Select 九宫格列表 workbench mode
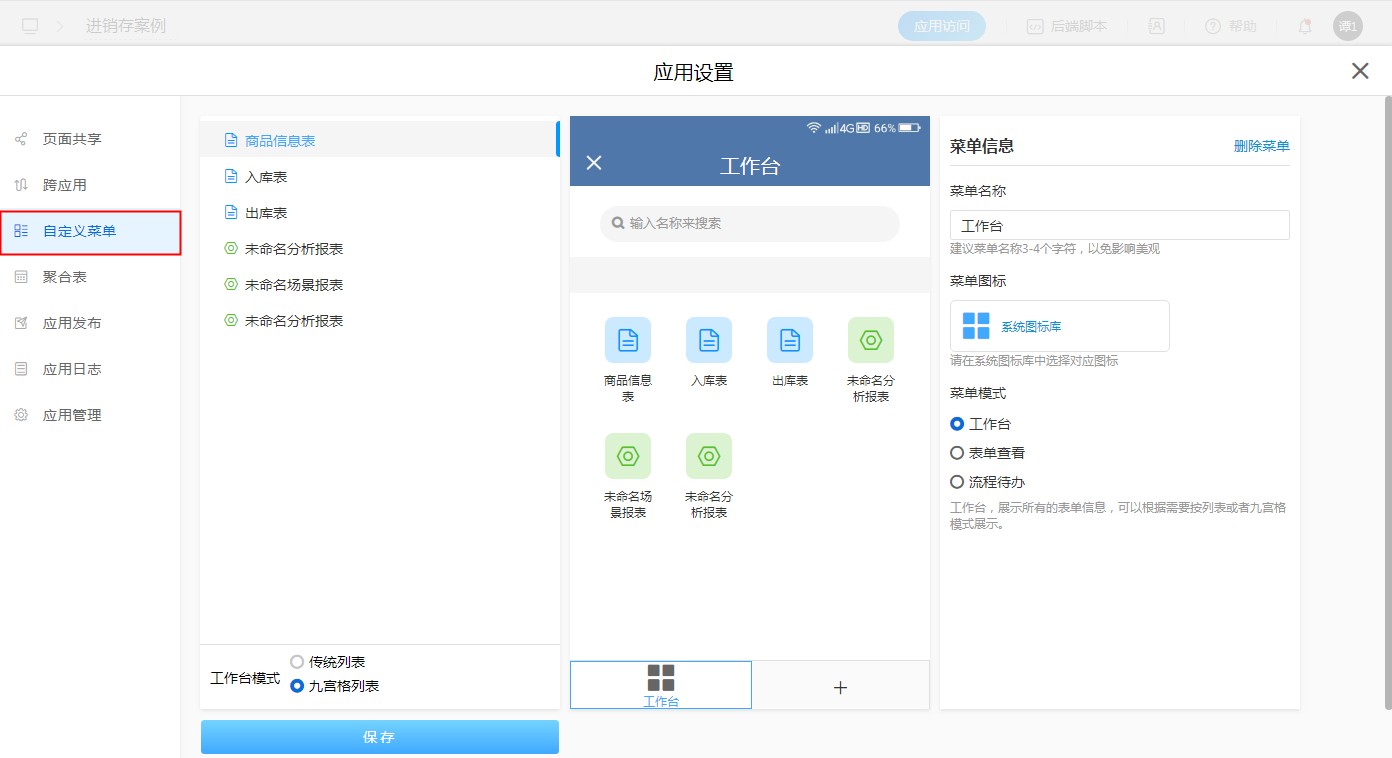The image size is (1392, 758). tap(297, 686)
